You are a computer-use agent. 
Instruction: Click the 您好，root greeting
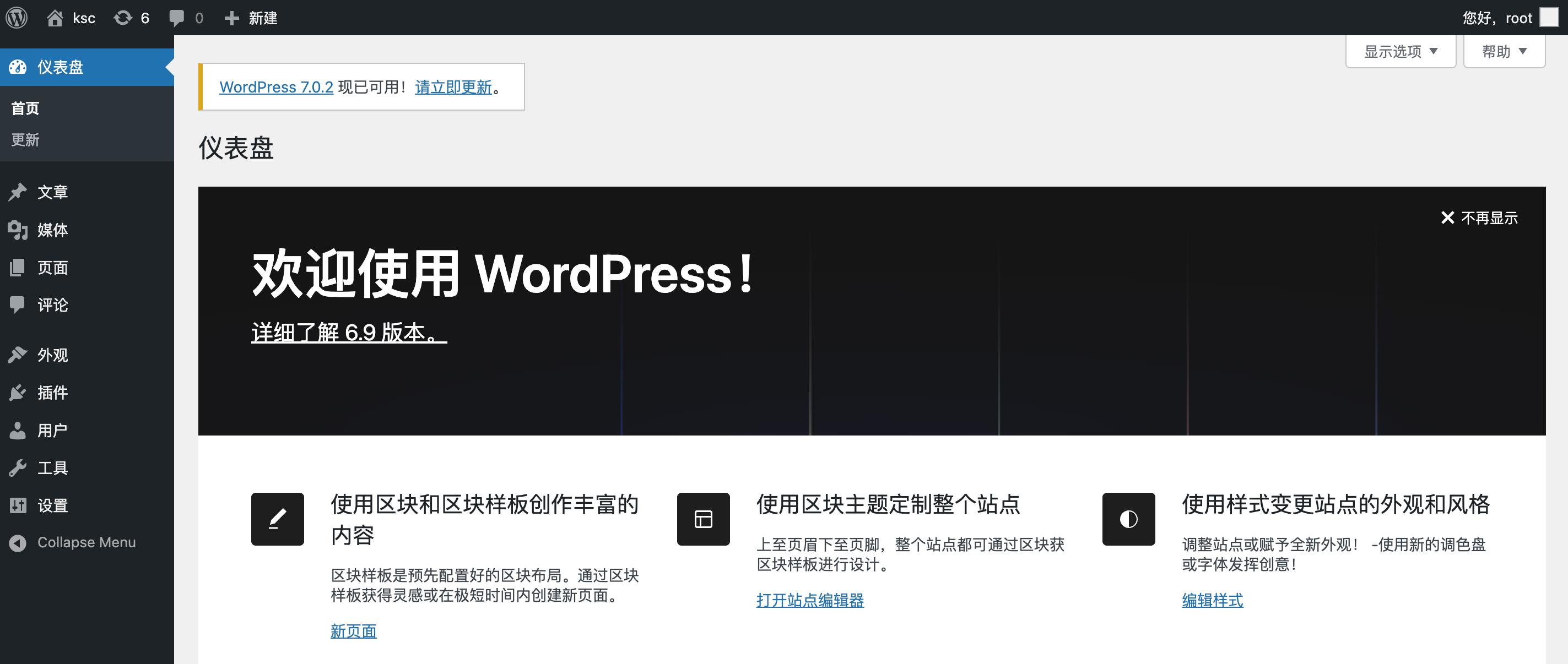click(x=1497, y=18)
